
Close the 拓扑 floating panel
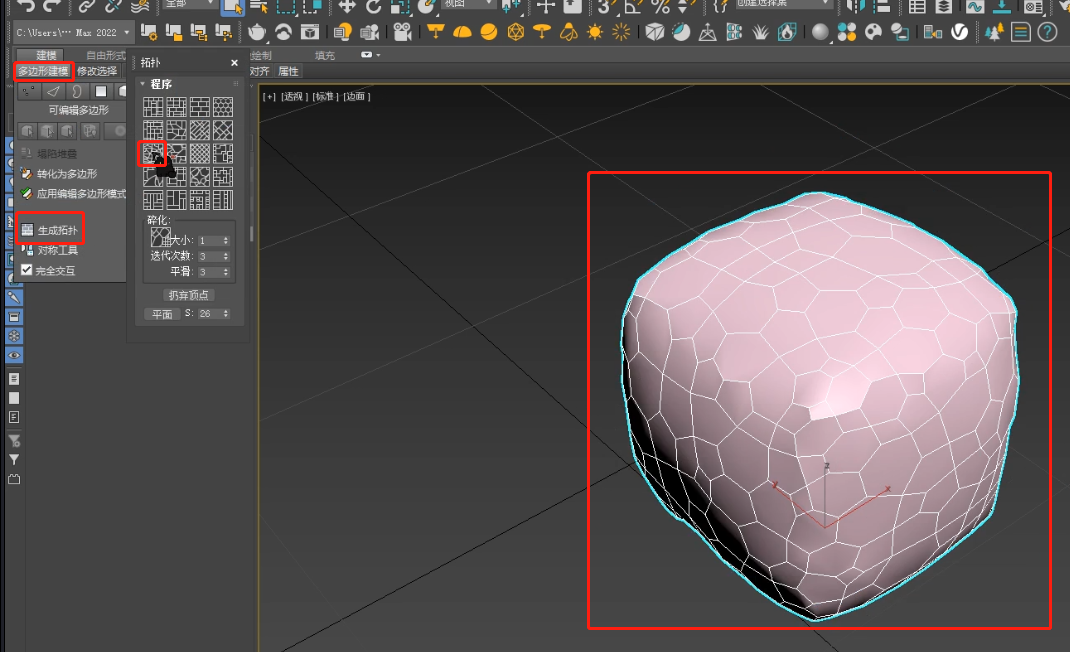tap(235, 62)
